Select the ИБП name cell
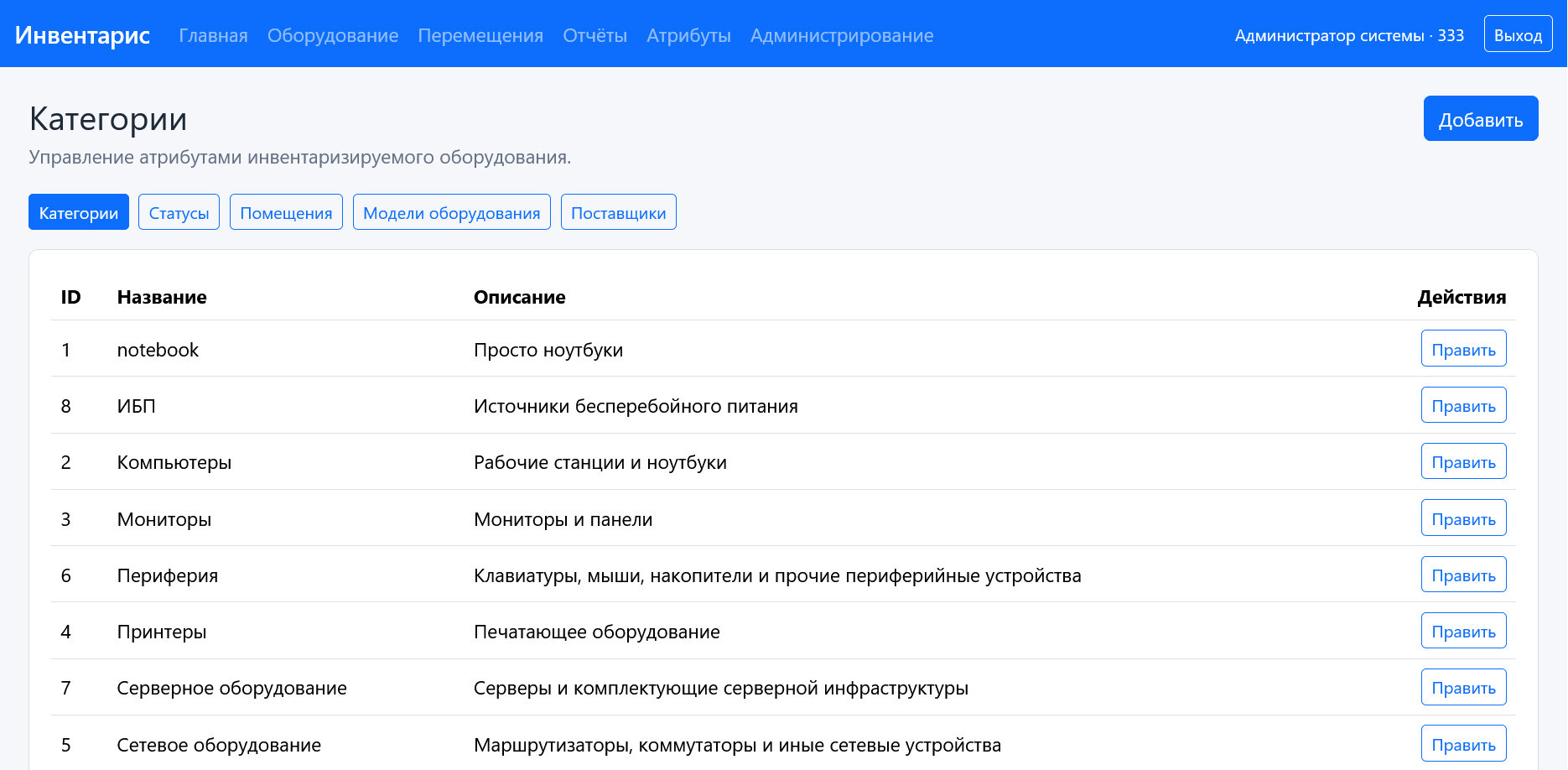Viewport: 1568px width, 770px height. [136, 406]
